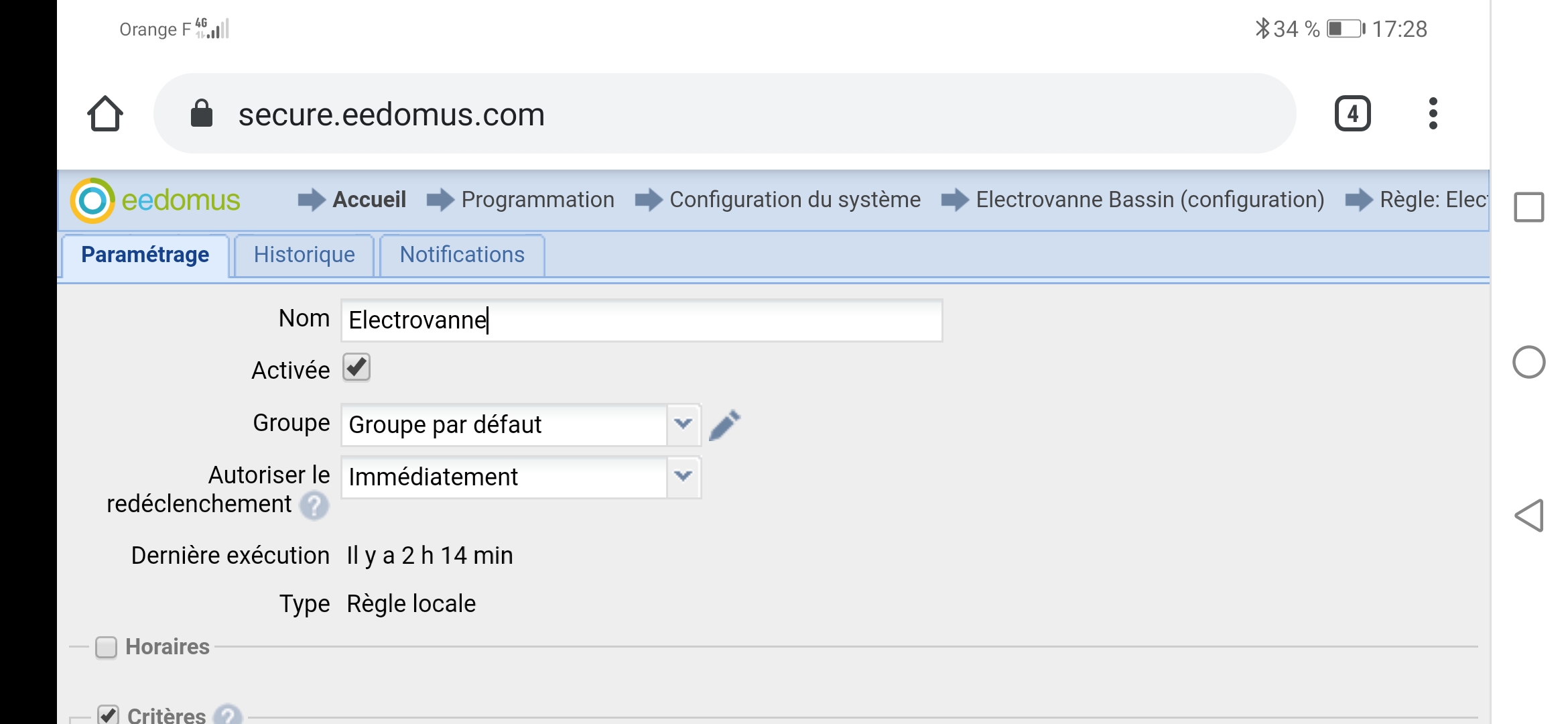Open the Groupe dropdown arrow
The height and width of the screenshot is (724, 1568).
(683, 424)
